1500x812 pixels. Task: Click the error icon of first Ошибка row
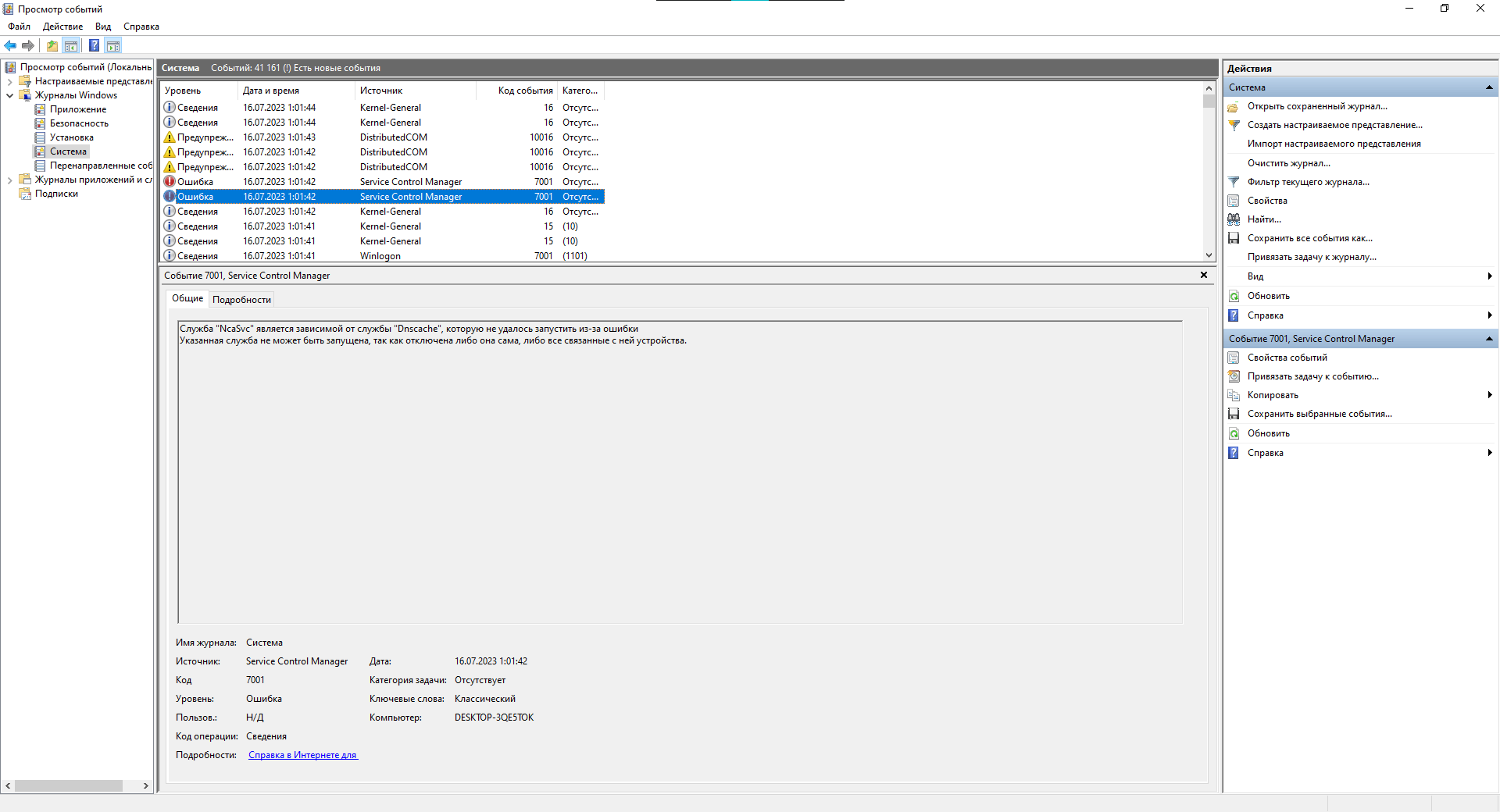170,182
